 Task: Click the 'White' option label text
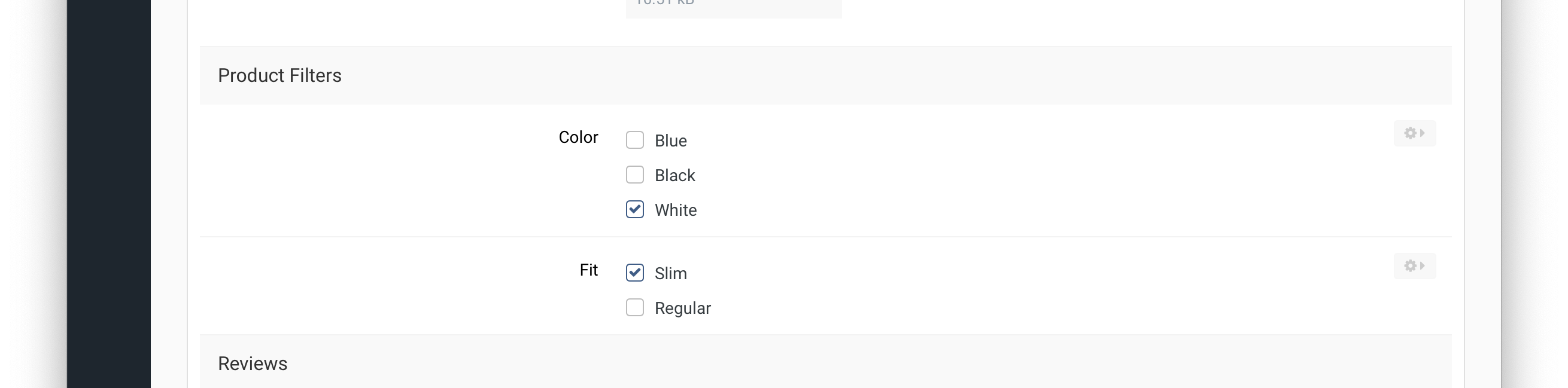pyautogui.click(x=676, y=210)
